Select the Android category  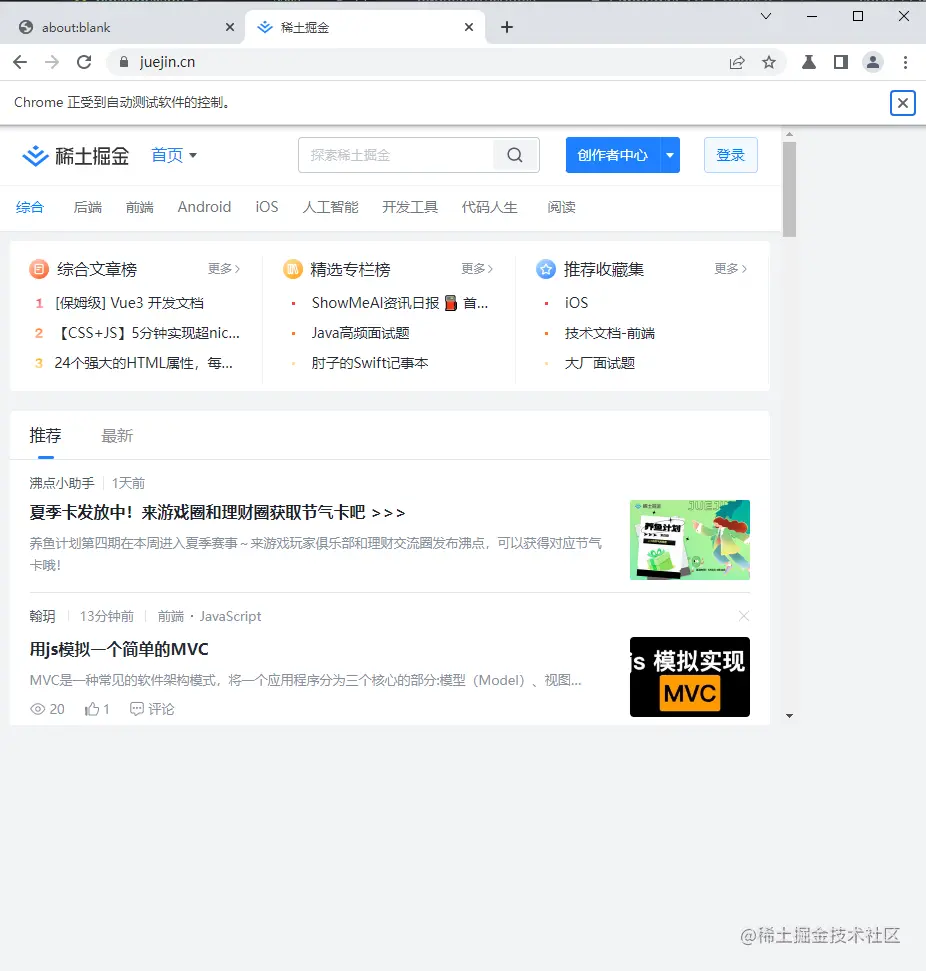pos(204,207)
